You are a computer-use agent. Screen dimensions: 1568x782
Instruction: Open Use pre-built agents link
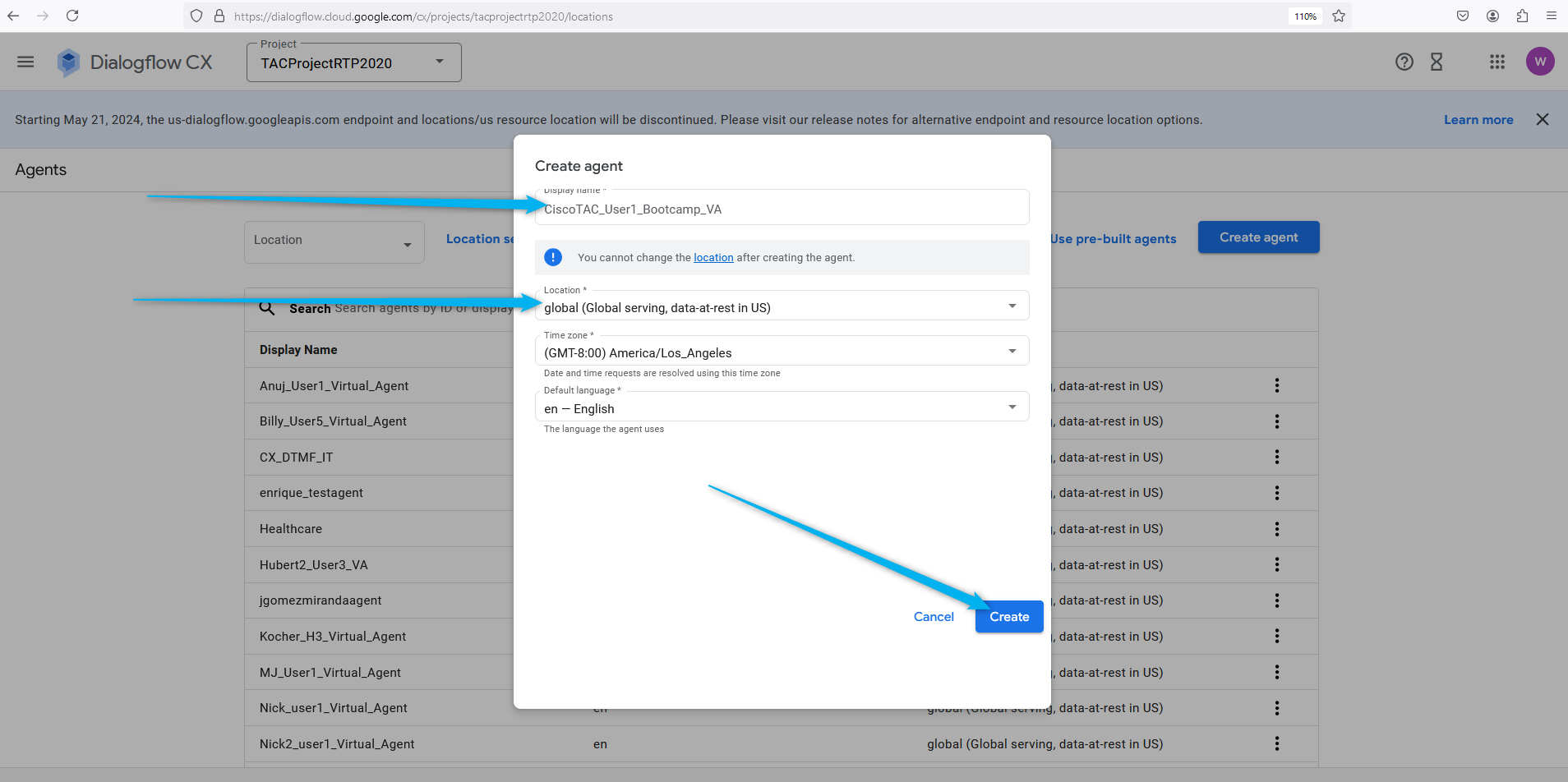[x=1113, y=239]
